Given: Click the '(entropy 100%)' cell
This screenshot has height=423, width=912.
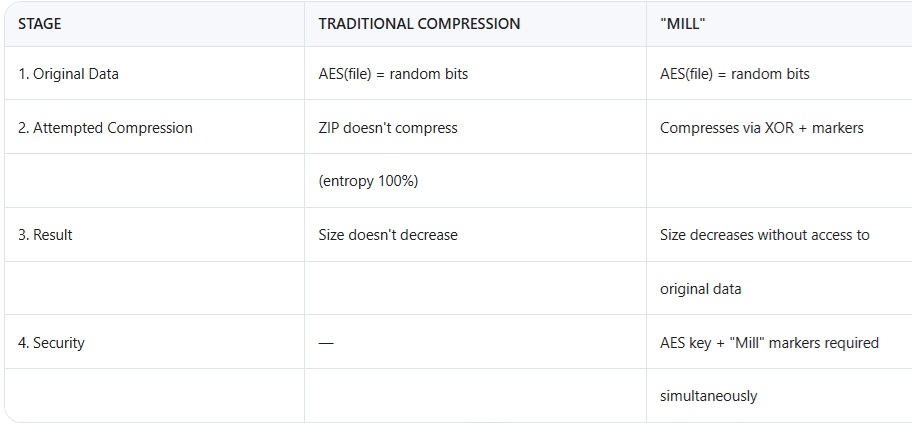Looking at the screenshot, I should 475,181.
